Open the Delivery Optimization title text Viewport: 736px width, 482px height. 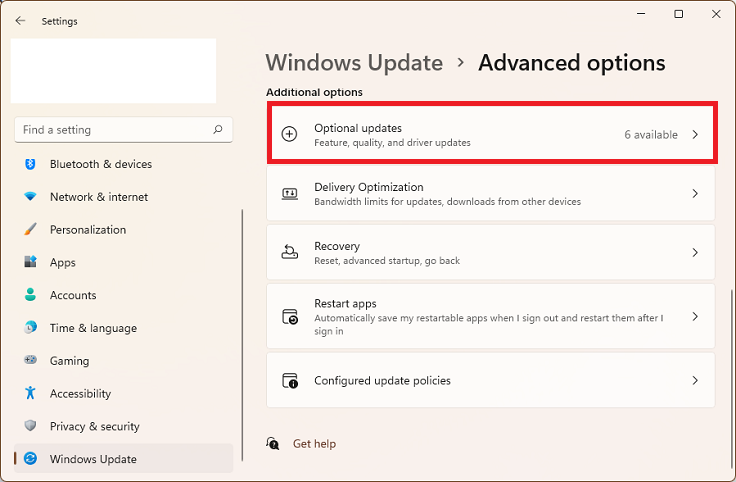coord(368,187)
